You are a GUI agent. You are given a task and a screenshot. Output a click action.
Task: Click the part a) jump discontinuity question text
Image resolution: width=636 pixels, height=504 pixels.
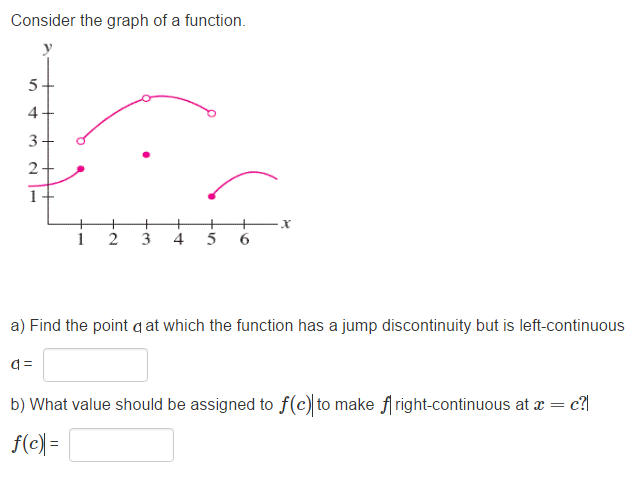(317, 326)
